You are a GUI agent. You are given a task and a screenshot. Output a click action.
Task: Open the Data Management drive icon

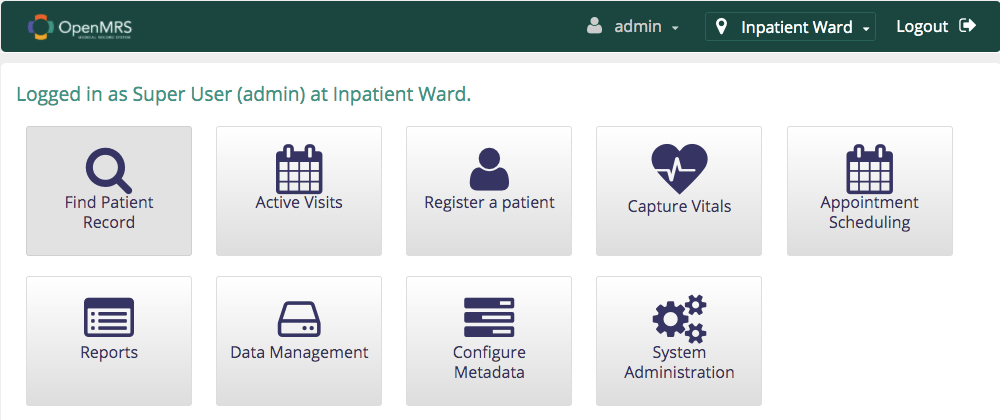[x=299, y=319]
